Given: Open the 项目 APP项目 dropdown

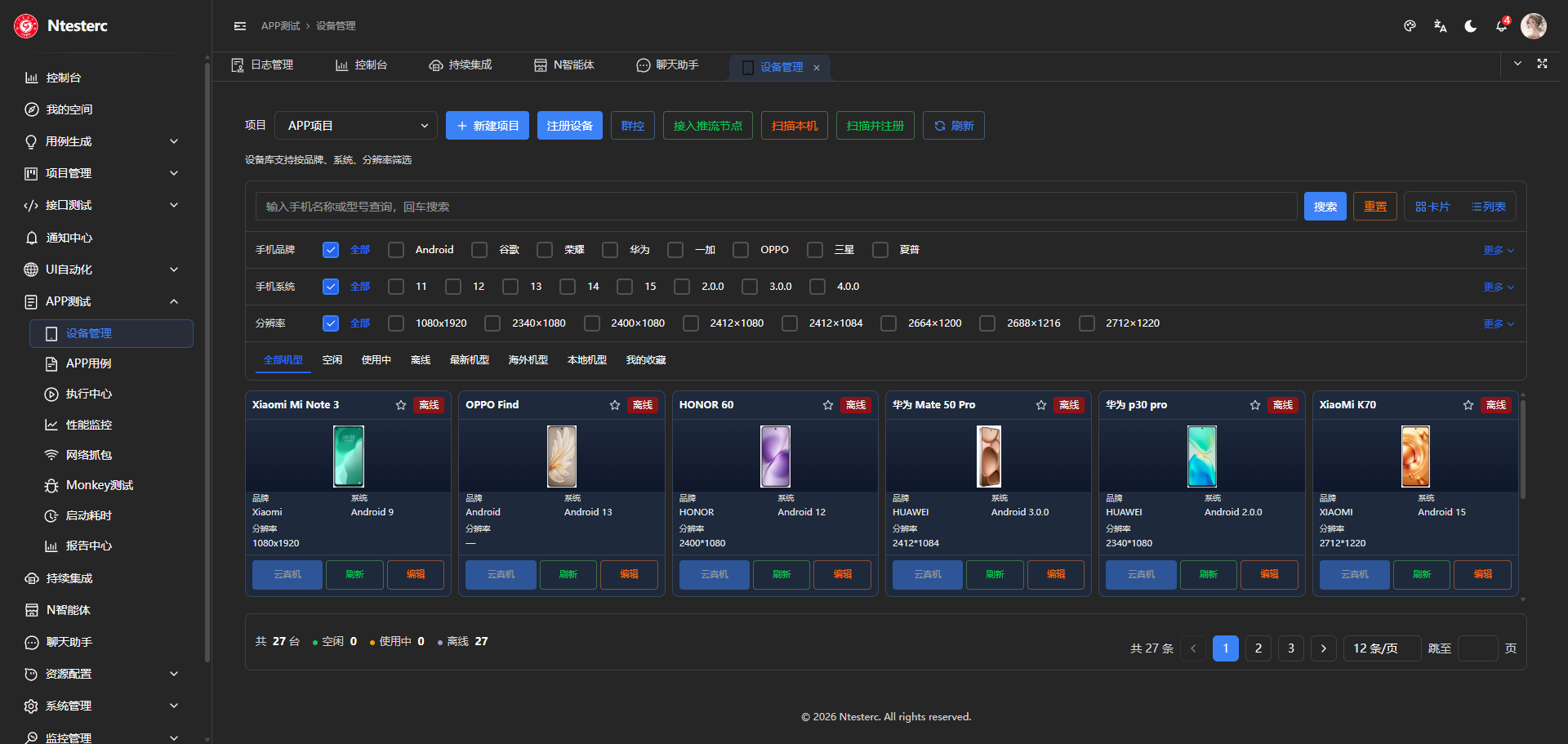Looking at the screenshot, I should pyautogui.click(x=356, y=126).
